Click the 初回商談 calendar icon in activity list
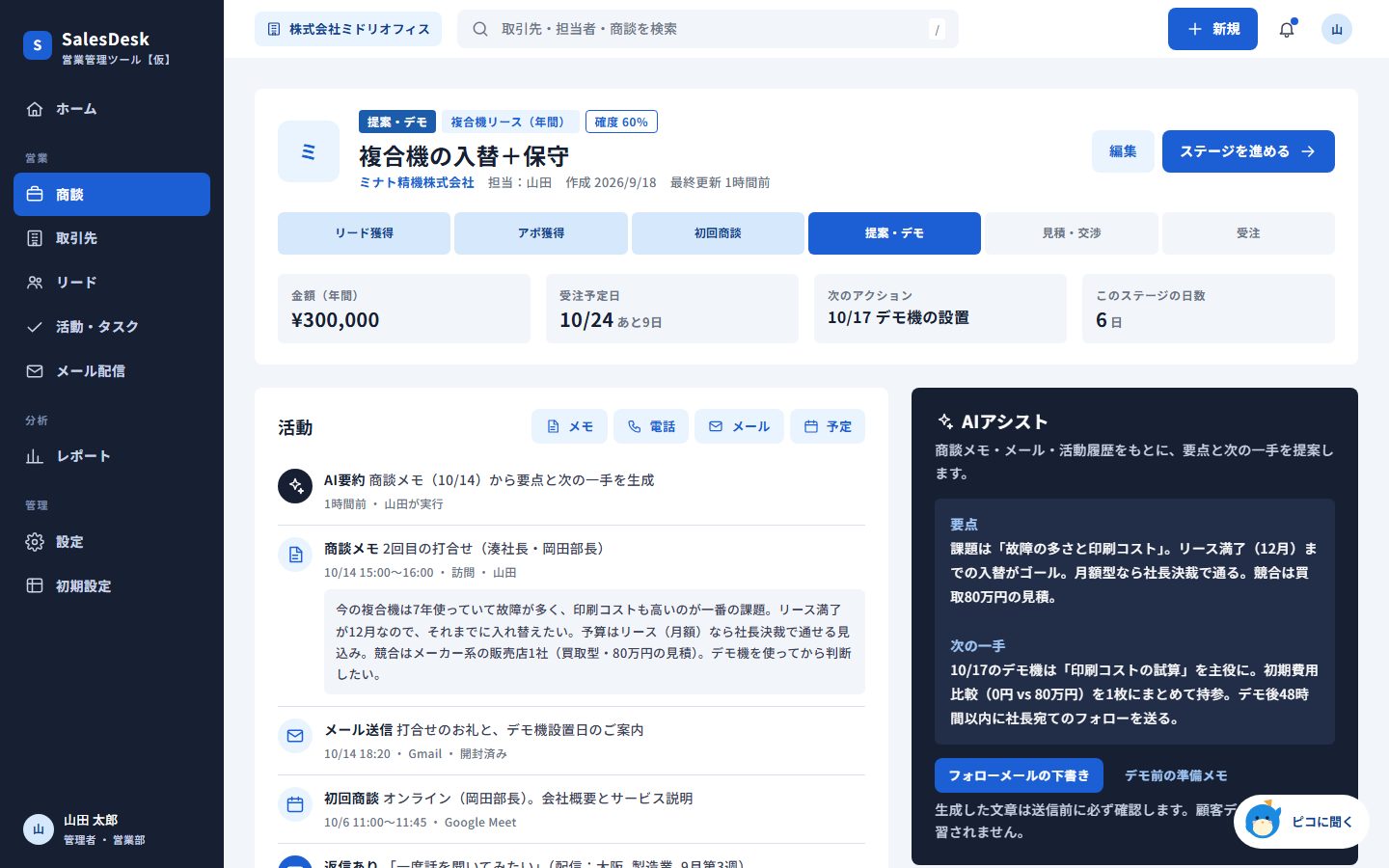The image size is (1389, 868). [295, 804]
